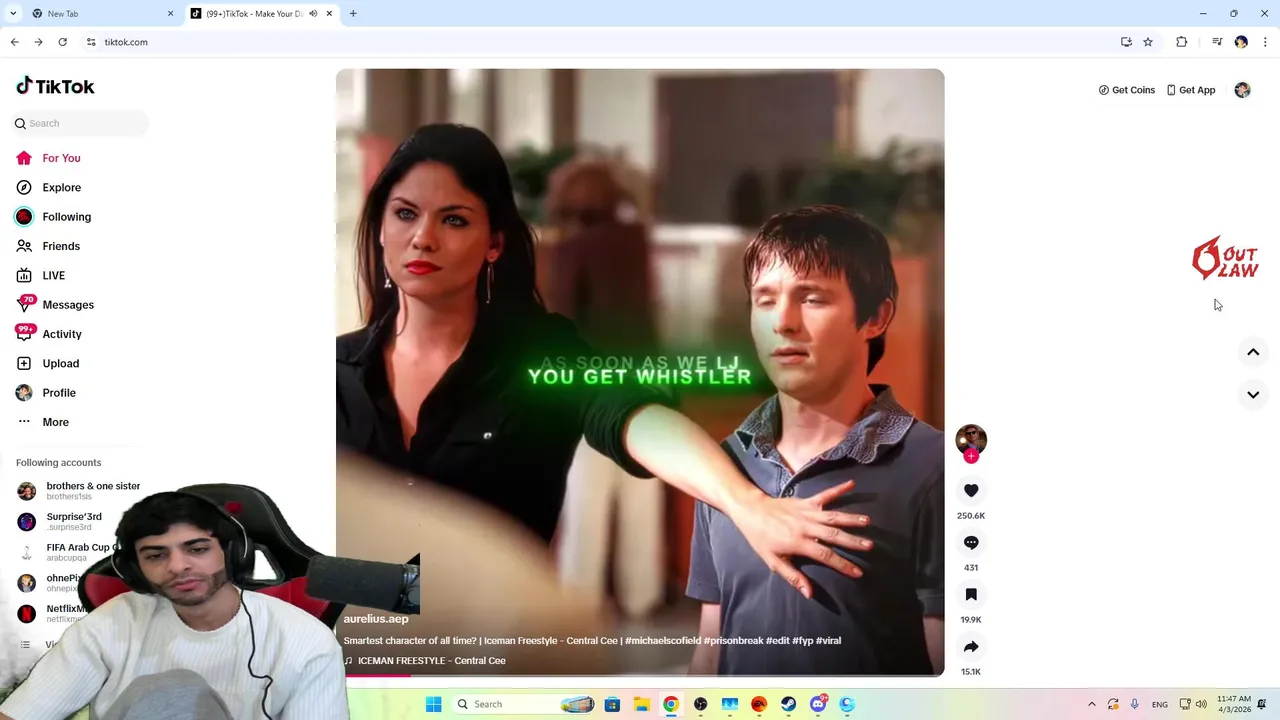Open the Following feed
The height and width of the screenshot is (720, 1280).
tap(53, 217)
